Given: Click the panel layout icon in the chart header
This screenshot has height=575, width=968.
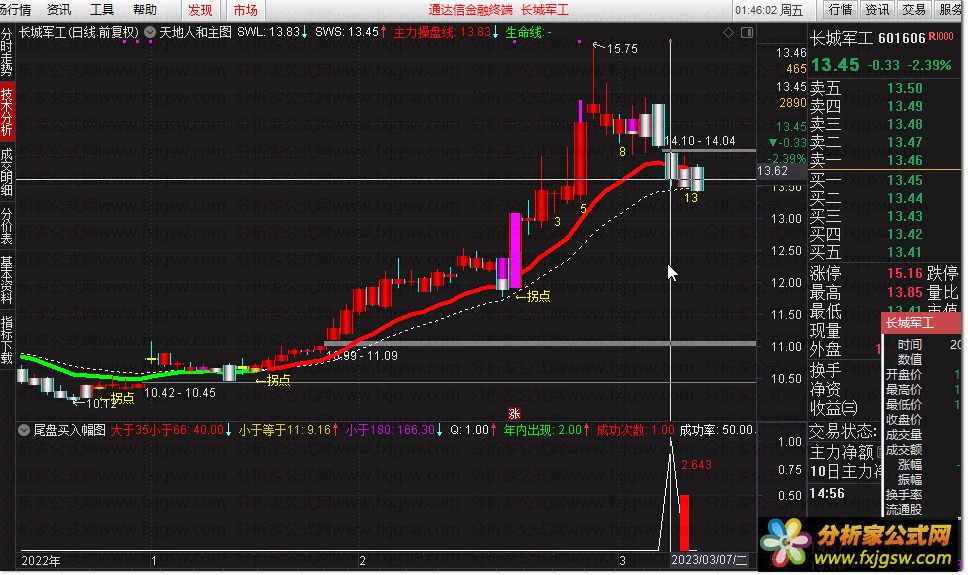Looking at the screenshot, I should tap(747, 33).
